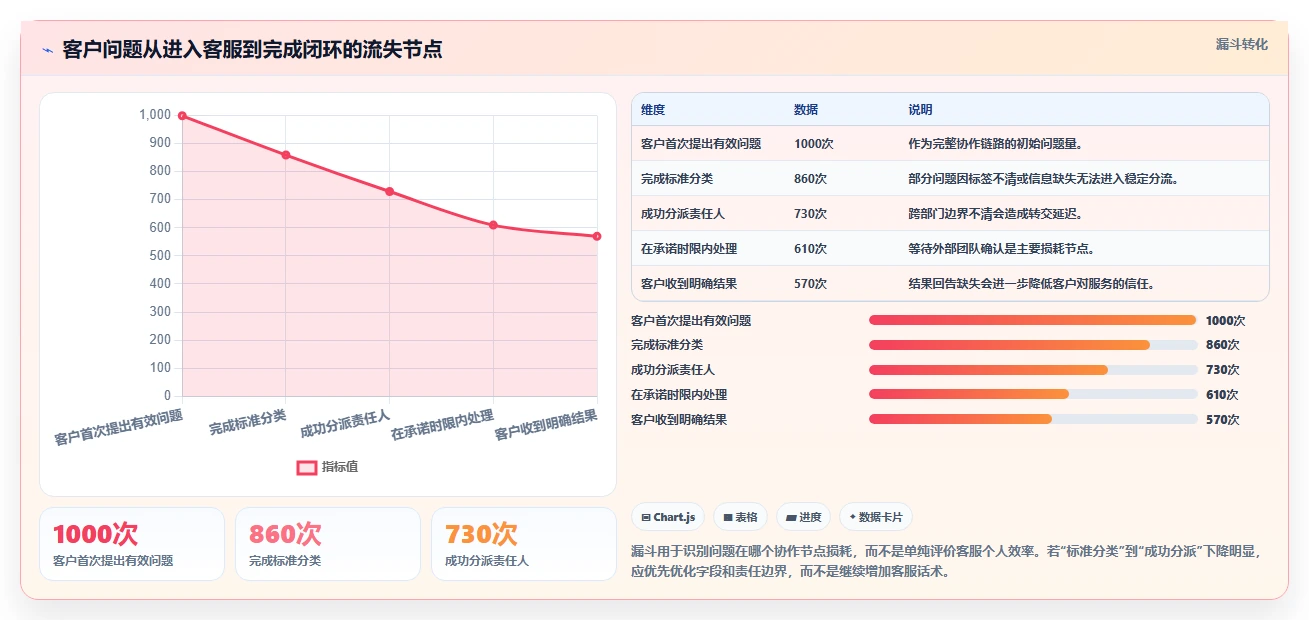The image size is (1309, 620).
Task: Click table cell 客户首次提出有效问题
Action: [701, 144]
